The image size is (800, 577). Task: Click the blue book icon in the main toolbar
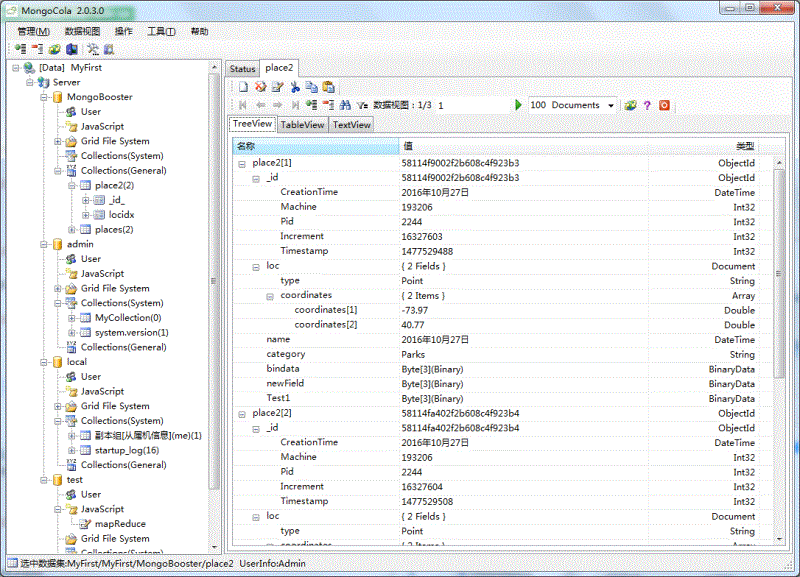tap(71, 49)
